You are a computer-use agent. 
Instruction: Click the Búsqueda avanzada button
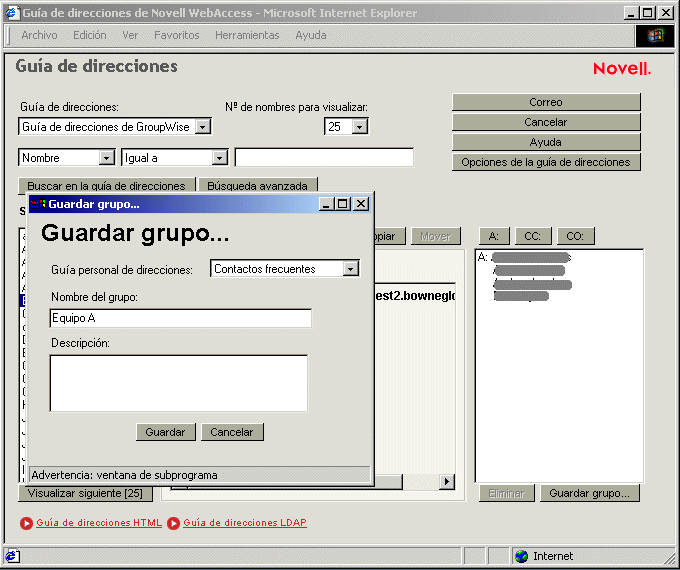[x=258, y=185]
